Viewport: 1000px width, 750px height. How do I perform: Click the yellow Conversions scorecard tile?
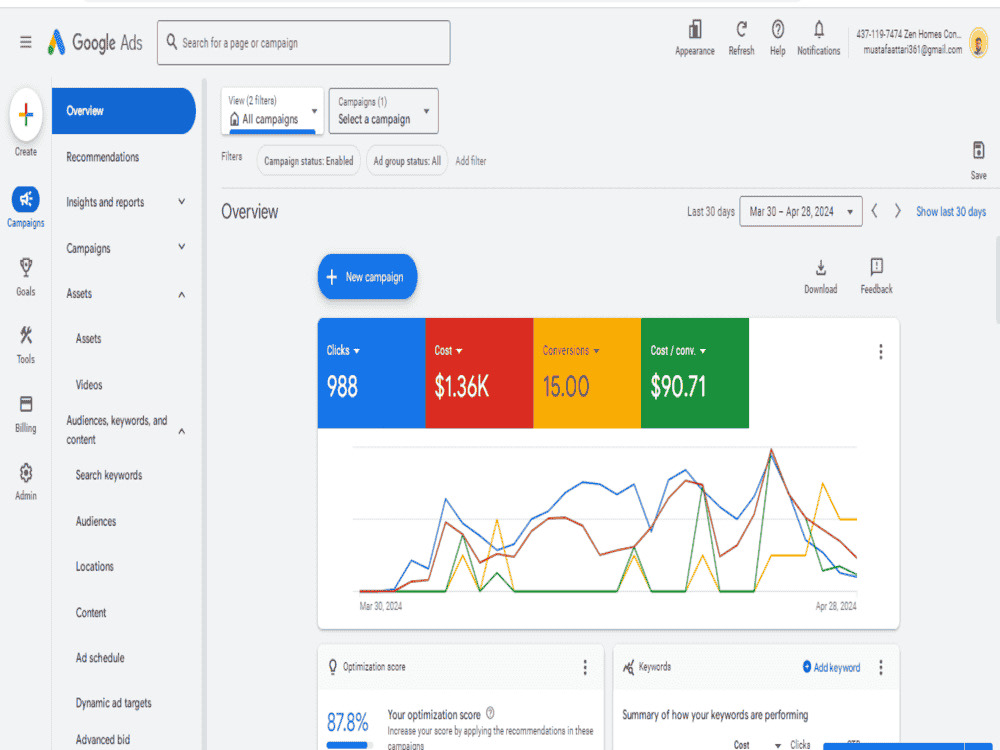tap(587, 373)
